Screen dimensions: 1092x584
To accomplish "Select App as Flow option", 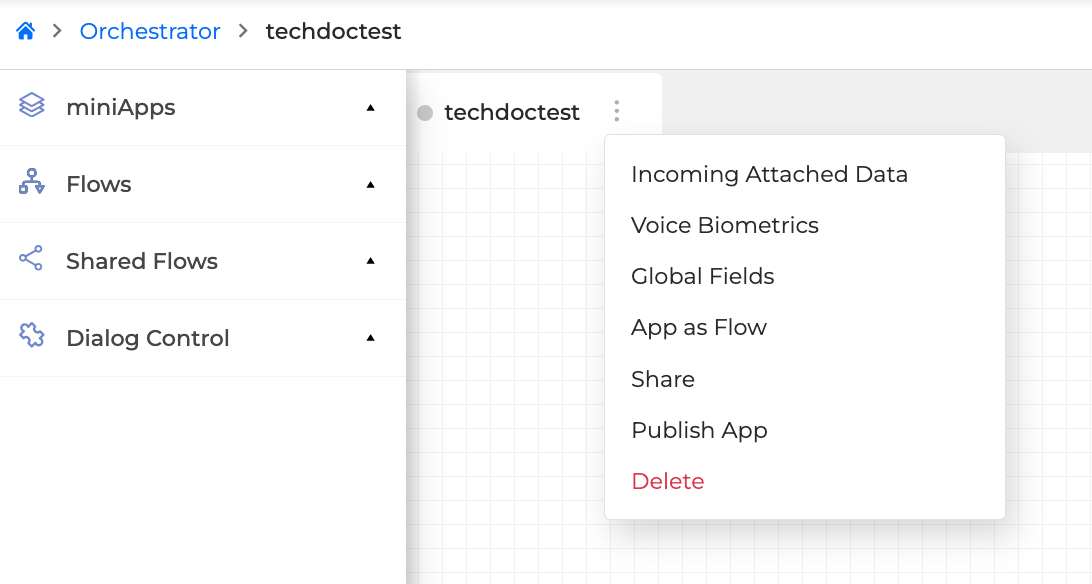I will 698,327.
